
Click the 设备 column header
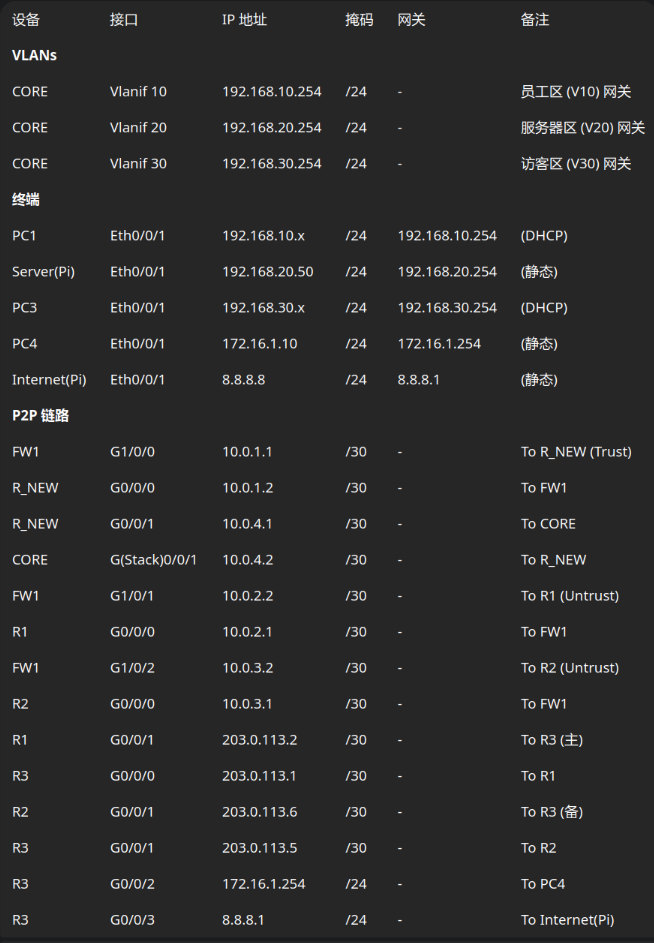(26, 20)
